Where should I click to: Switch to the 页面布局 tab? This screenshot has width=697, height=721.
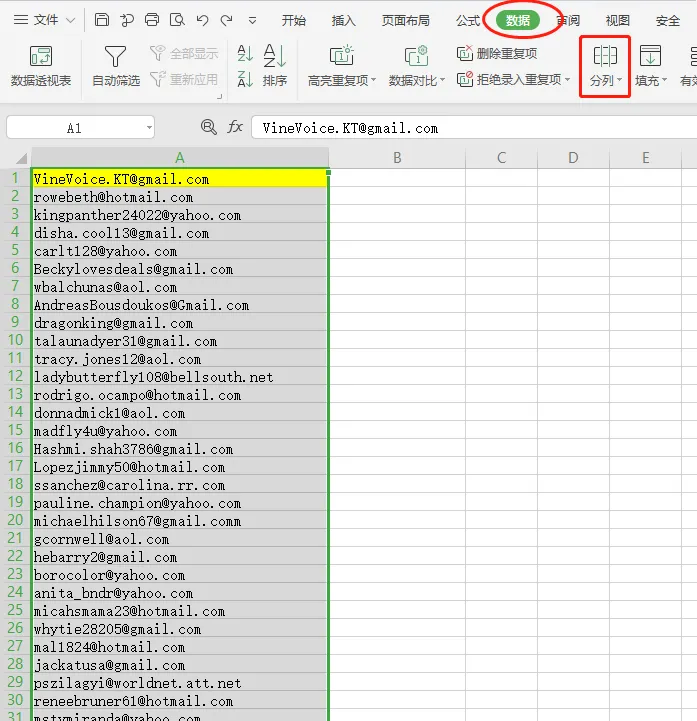pyautogui.click(x=406, y=20)
